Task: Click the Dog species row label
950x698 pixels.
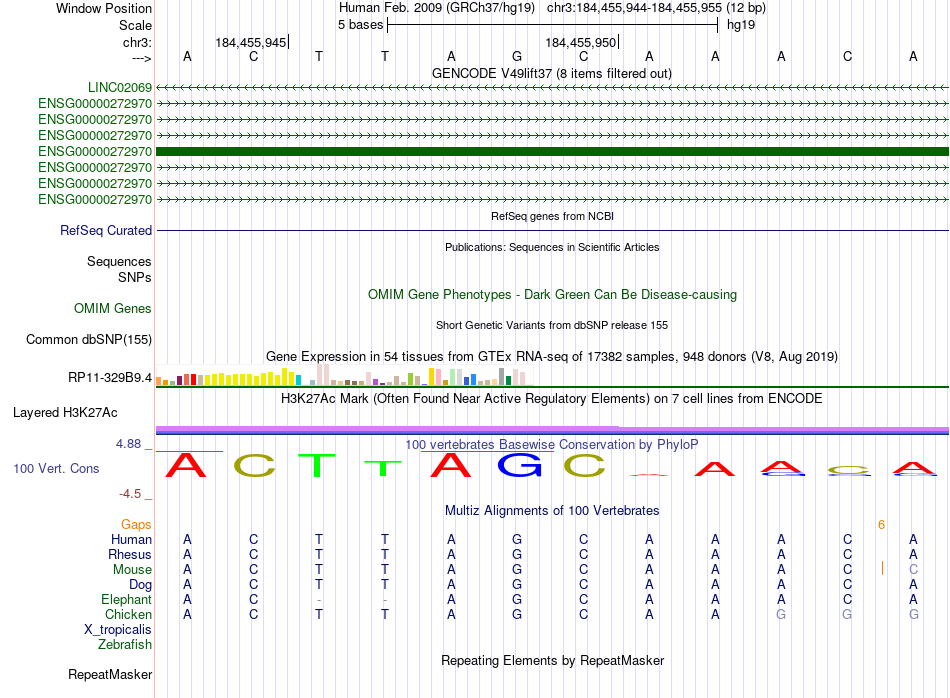Action: pos(140,585)
